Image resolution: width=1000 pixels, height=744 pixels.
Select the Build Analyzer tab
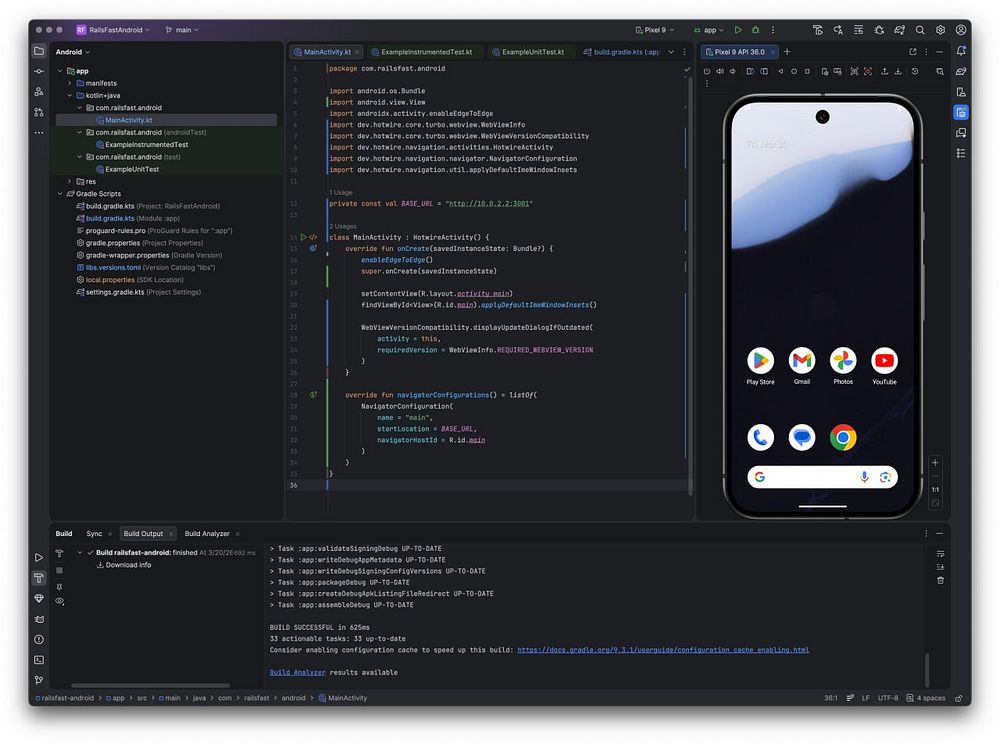pyautogui.click(x=207, y=534)
